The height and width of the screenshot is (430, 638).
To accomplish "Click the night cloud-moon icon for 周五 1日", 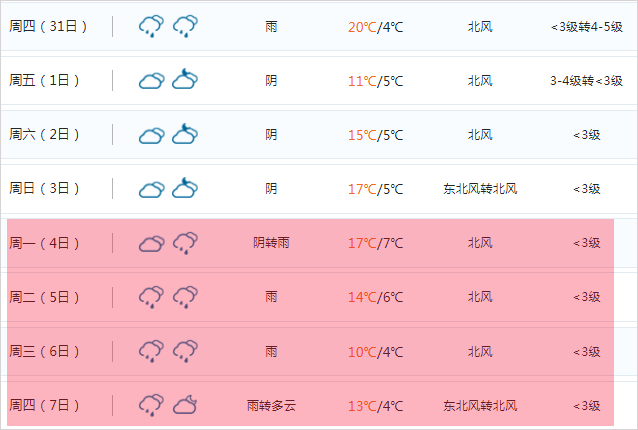I will [185, 79].
